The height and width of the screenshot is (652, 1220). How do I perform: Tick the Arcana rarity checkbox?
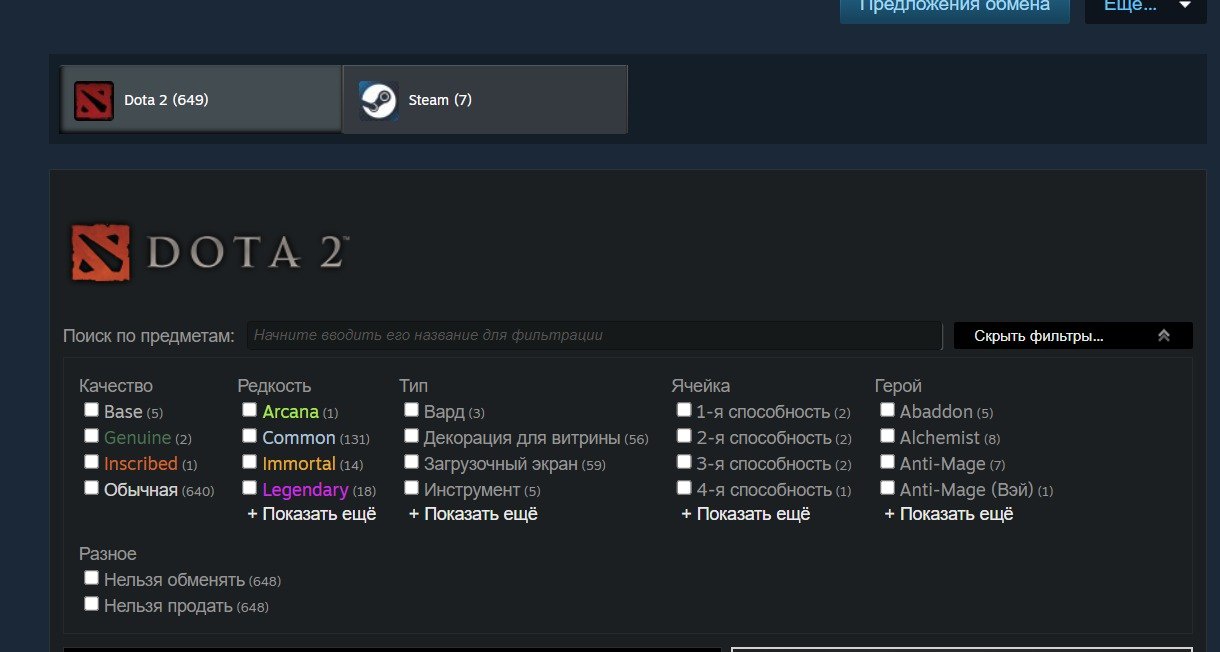pos(250,410)
